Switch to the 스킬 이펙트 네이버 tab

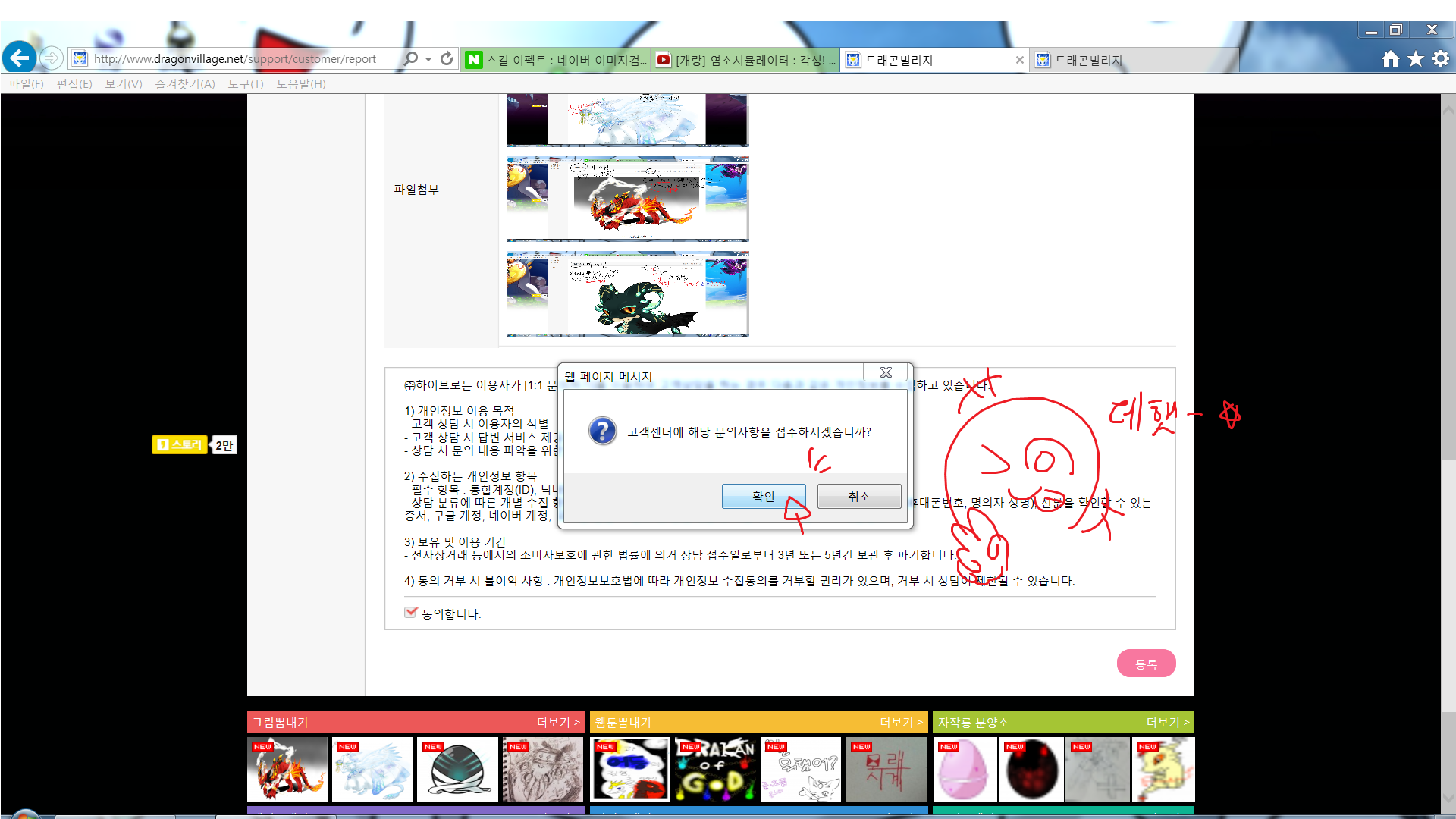[556, 60]
